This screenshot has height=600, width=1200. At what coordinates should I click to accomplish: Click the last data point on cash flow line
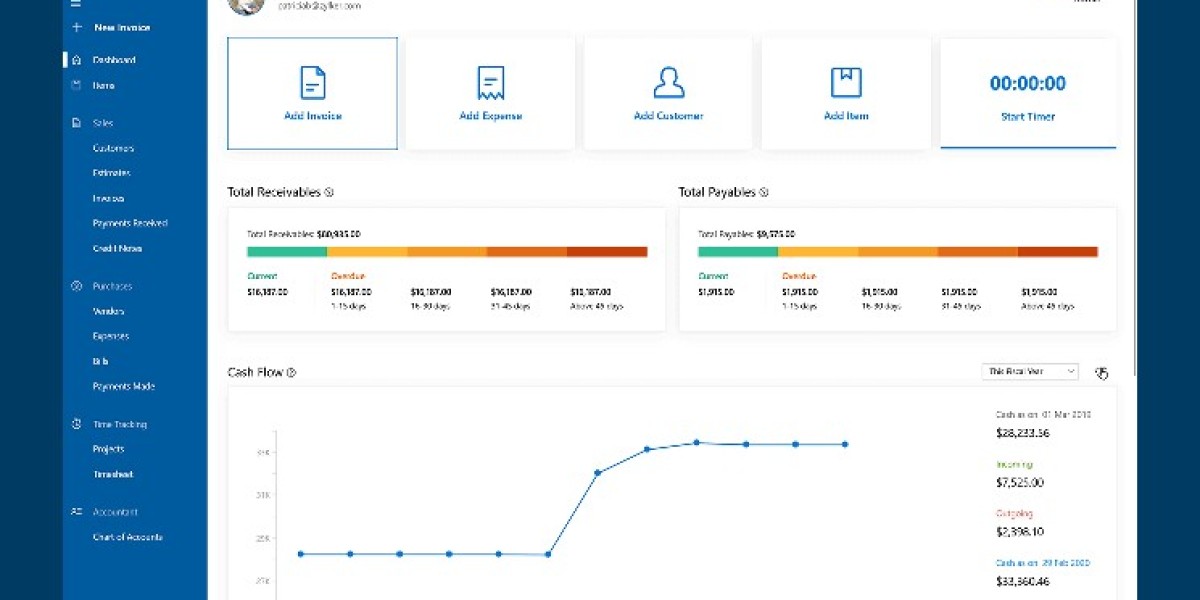point(845,444)
